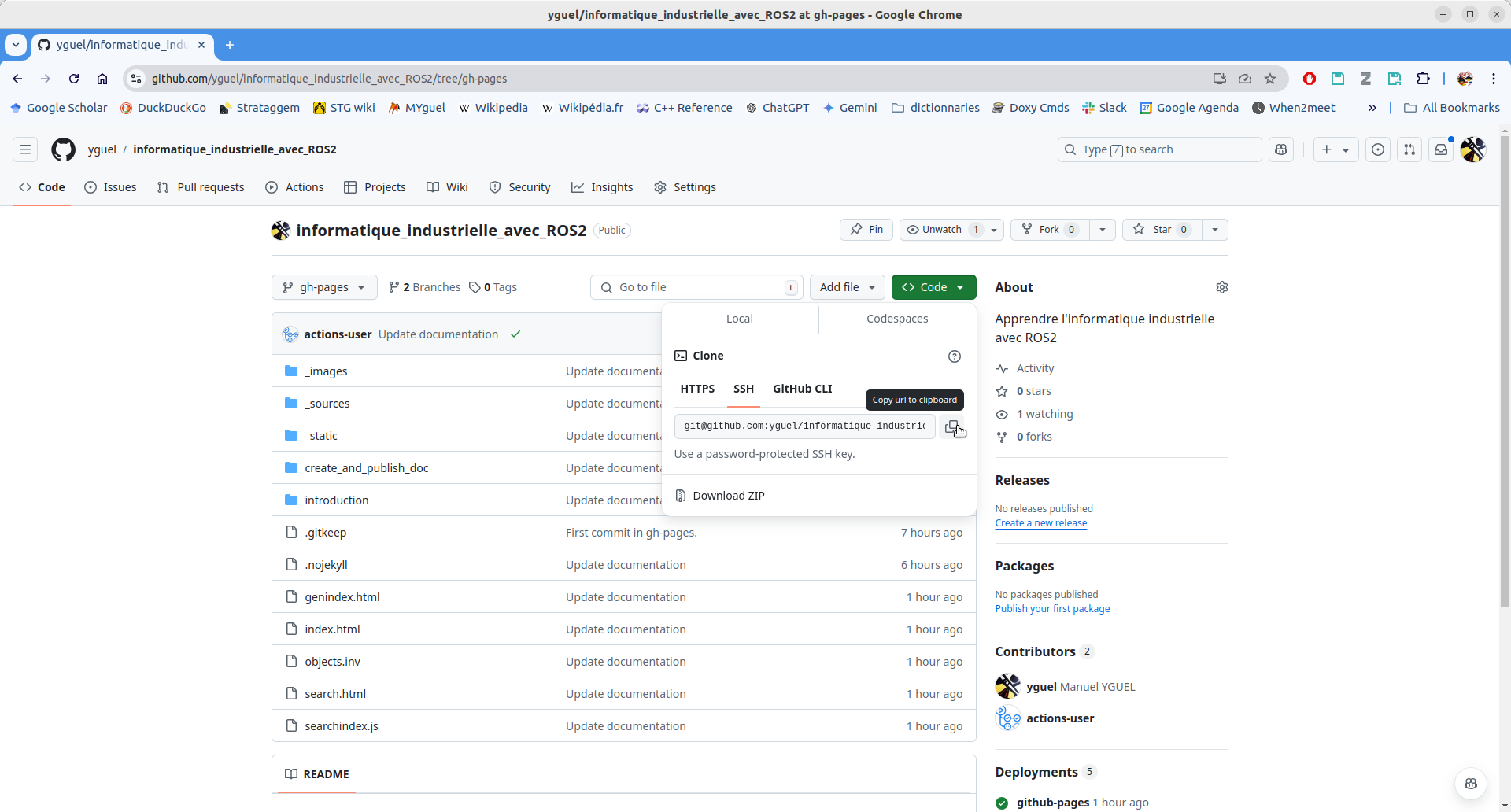1511x812 pixels.
Task: Open the Add file dropdown
Action: point(847,287)
